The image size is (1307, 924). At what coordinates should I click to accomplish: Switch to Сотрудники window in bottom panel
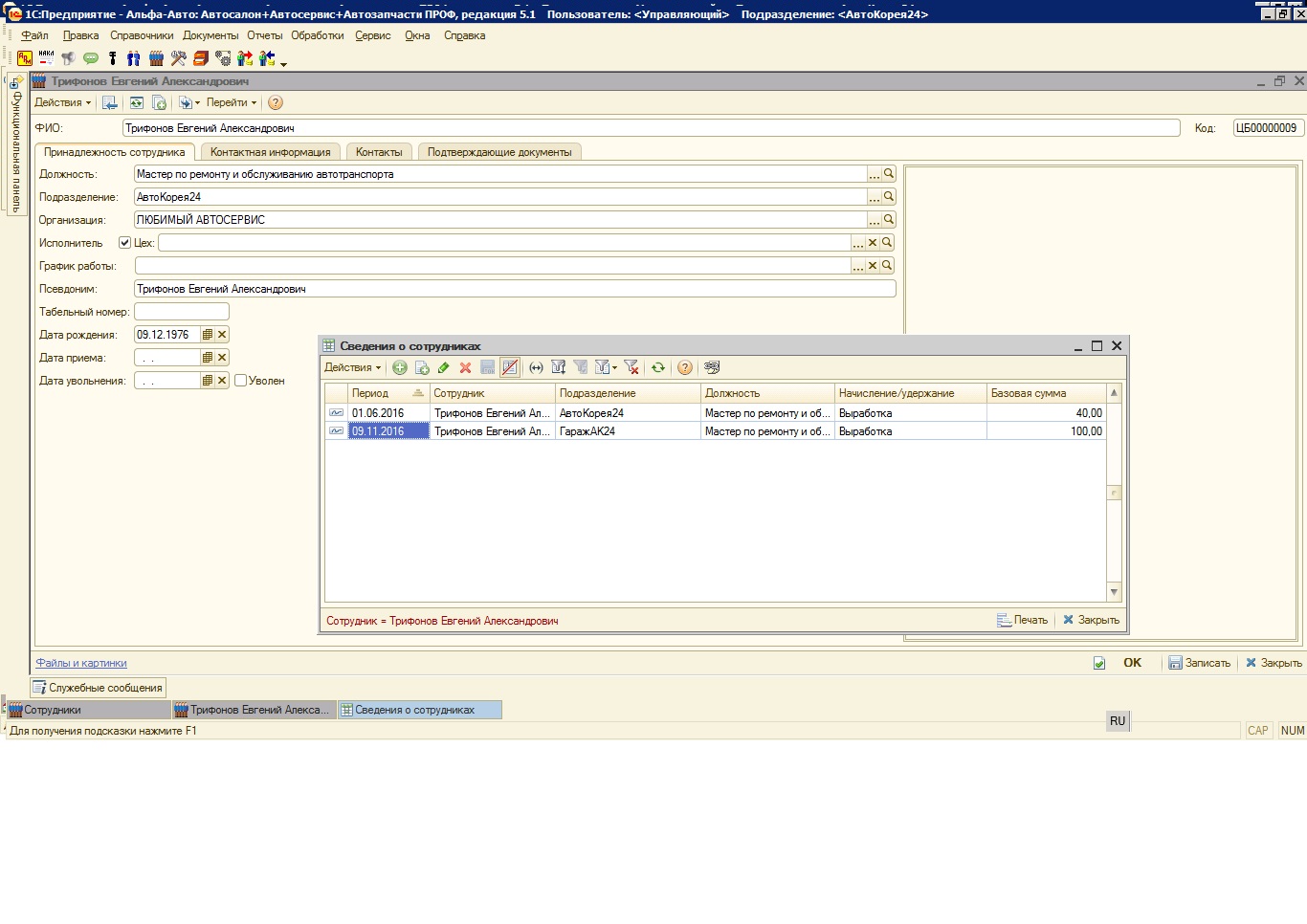point(88,710)
